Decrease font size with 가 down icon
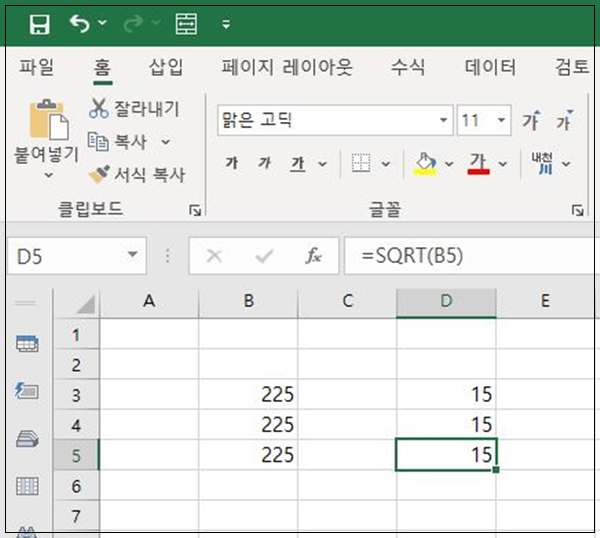 [x=564, y=120]
